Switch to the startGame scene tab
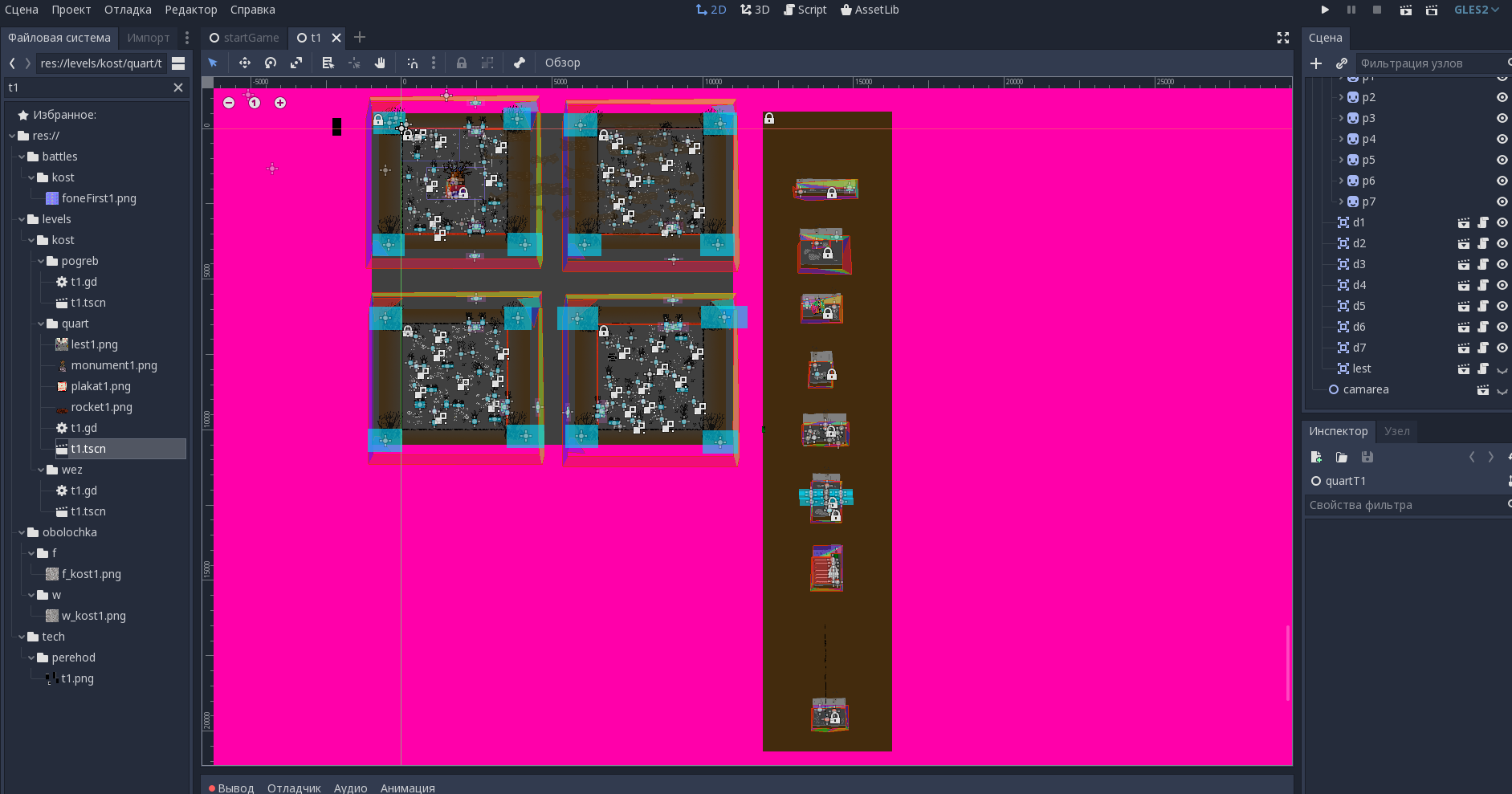Screen dimensions: 1512x794 (x=244, y=38)
